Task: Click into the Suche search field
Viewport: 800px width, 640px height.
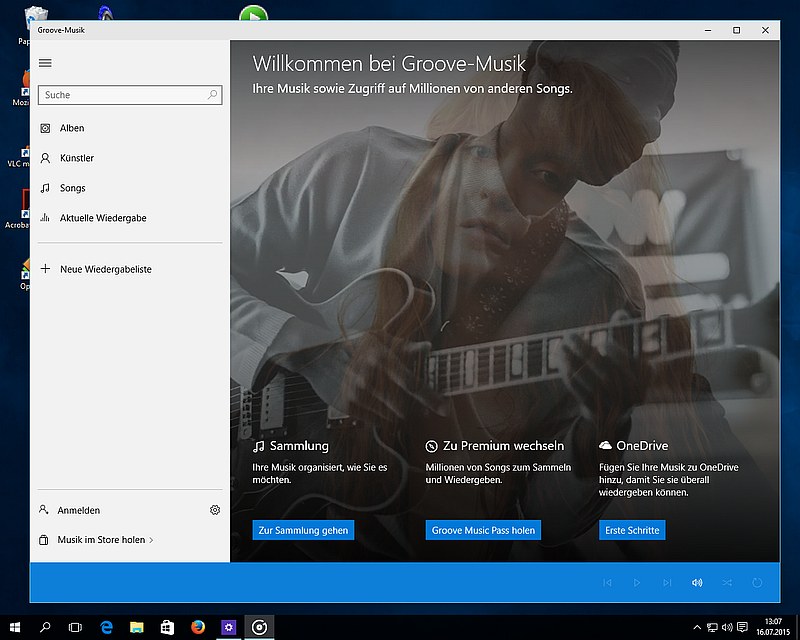Action: (x=130, y=95)
